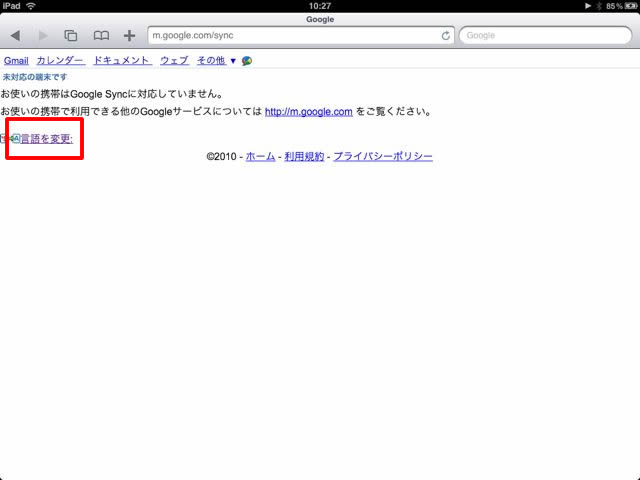Open the ウェブ link
This screenshot has height=480, width=640.
pyautogui.click(x=174, y=61)
